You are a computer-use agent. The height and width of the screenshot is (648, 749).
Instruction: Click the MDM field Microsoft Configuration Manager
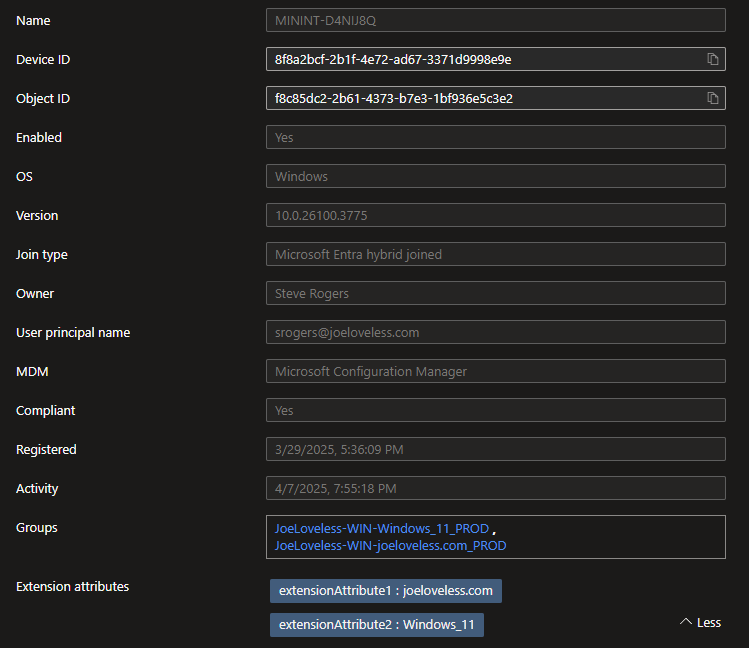pos(495,371)
